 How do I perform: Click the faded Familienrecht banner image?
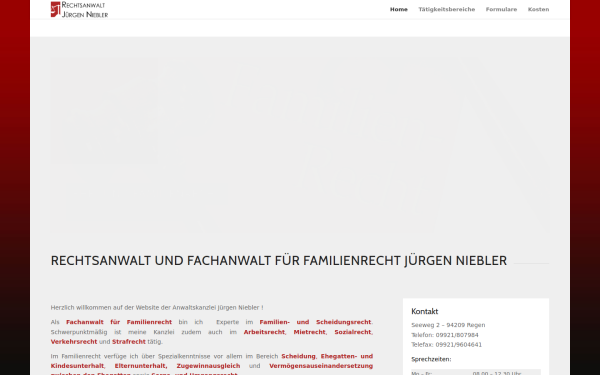[x=300, y=145]
